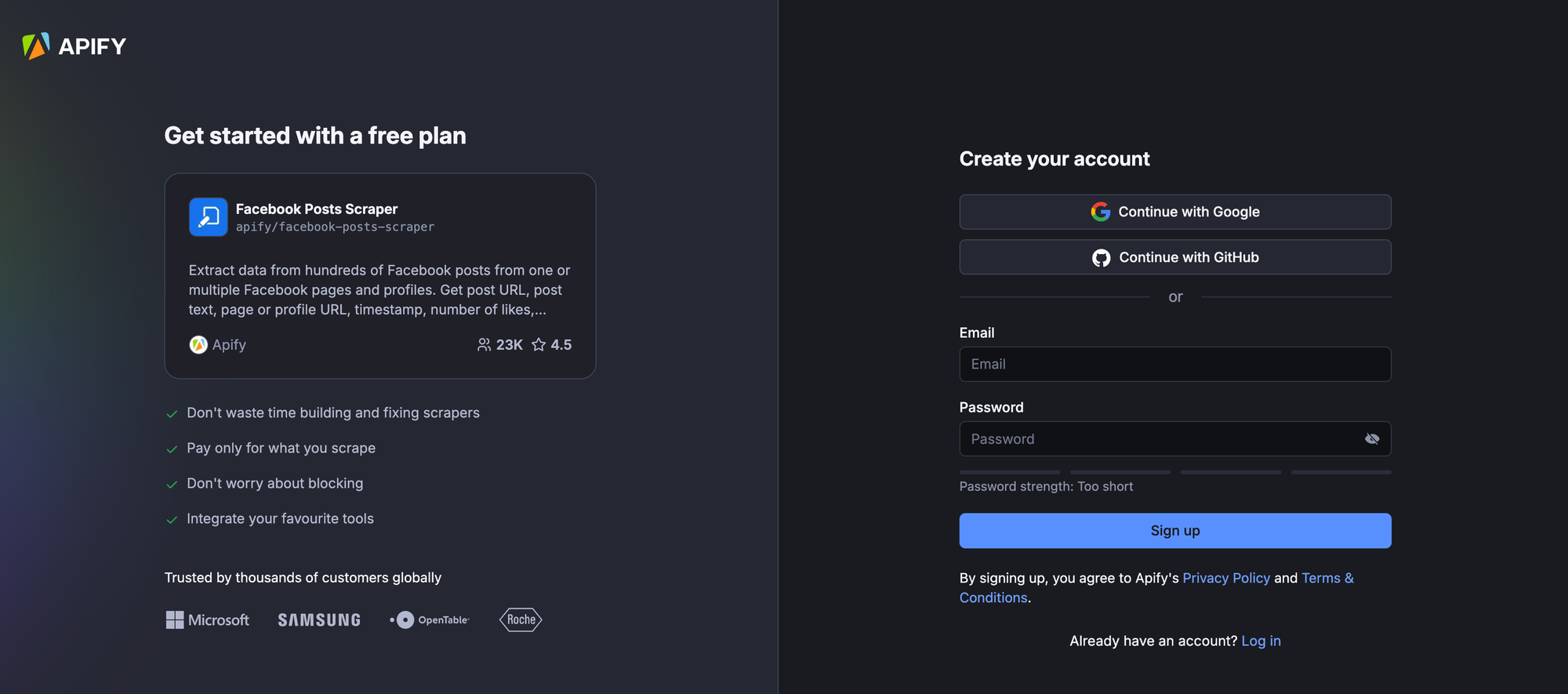Click the GitHub logo icon
Image resolution: width=1568 pixels, height=694 pixels.
click(1102, 258)
